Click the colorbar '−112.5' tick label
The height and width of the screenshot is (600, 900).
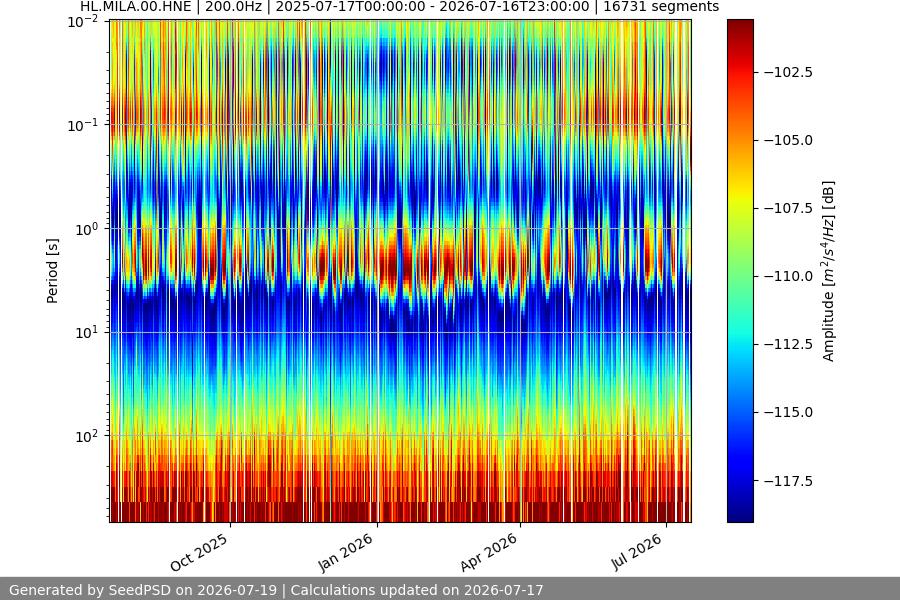(789, 344)
